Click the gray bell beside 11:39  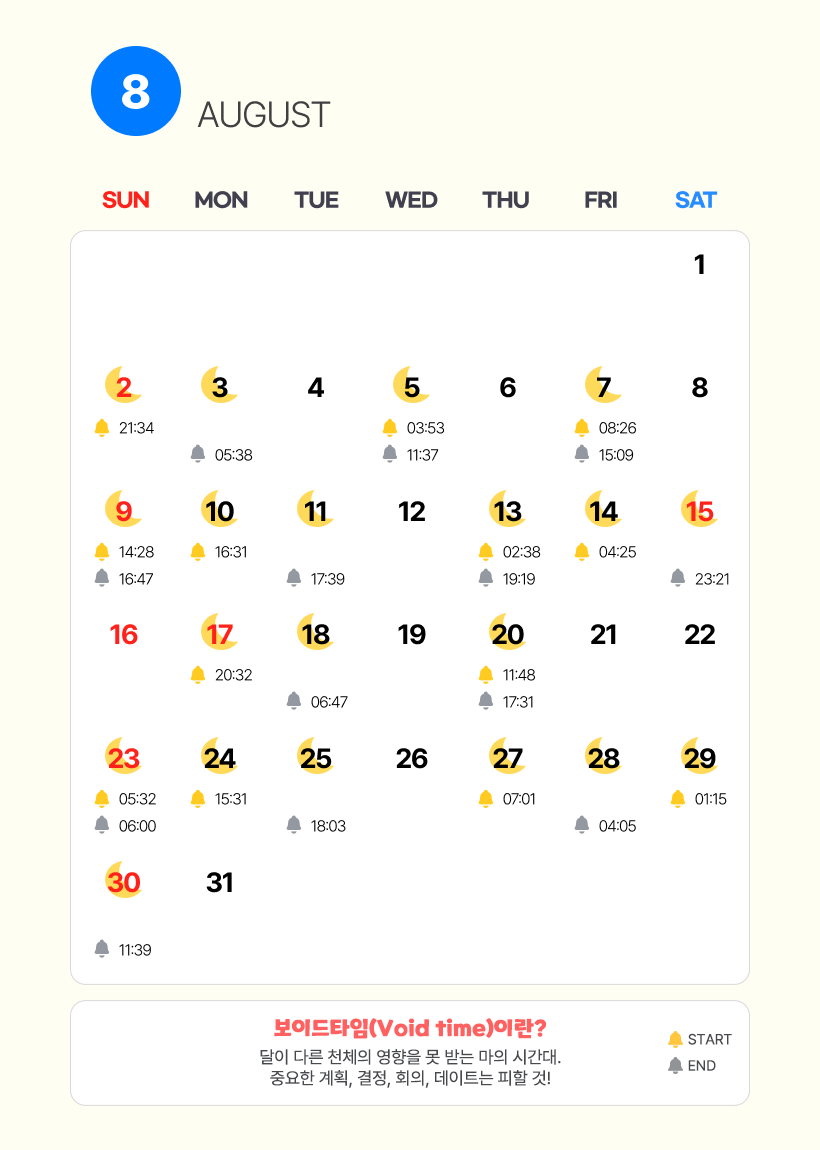[x=102, y=949]
